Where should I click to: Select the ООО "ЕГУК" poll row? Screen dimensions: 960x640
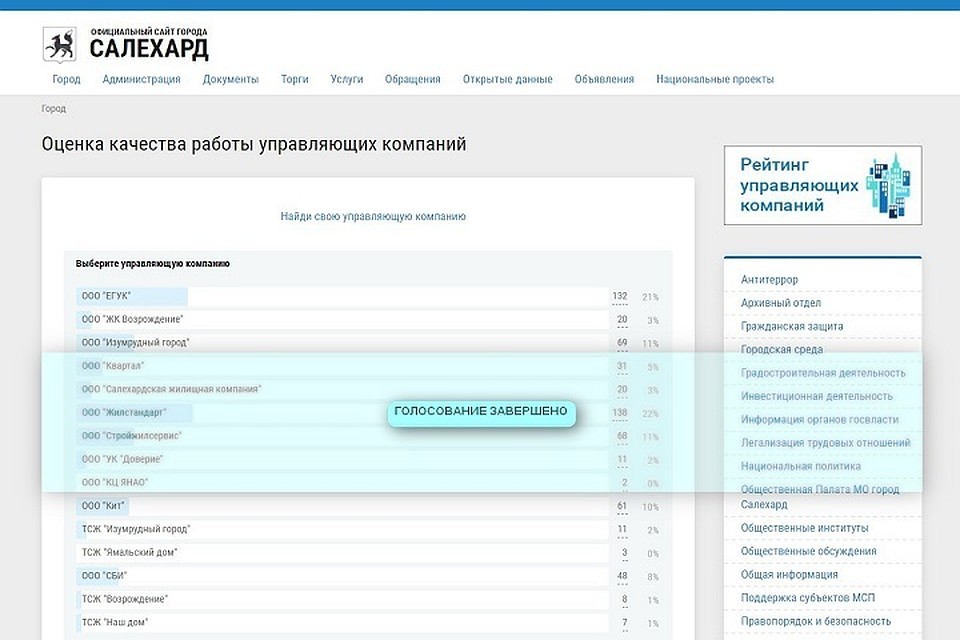coord(342,296)
